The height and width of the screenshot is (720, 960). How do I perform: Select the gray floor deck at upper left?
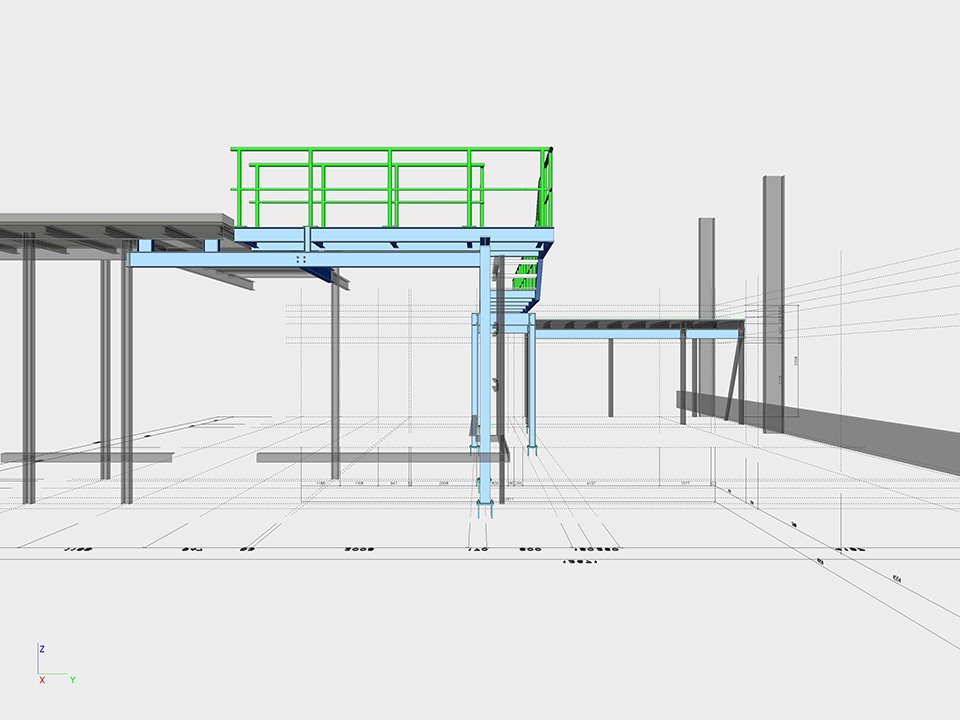coord(110,224)
